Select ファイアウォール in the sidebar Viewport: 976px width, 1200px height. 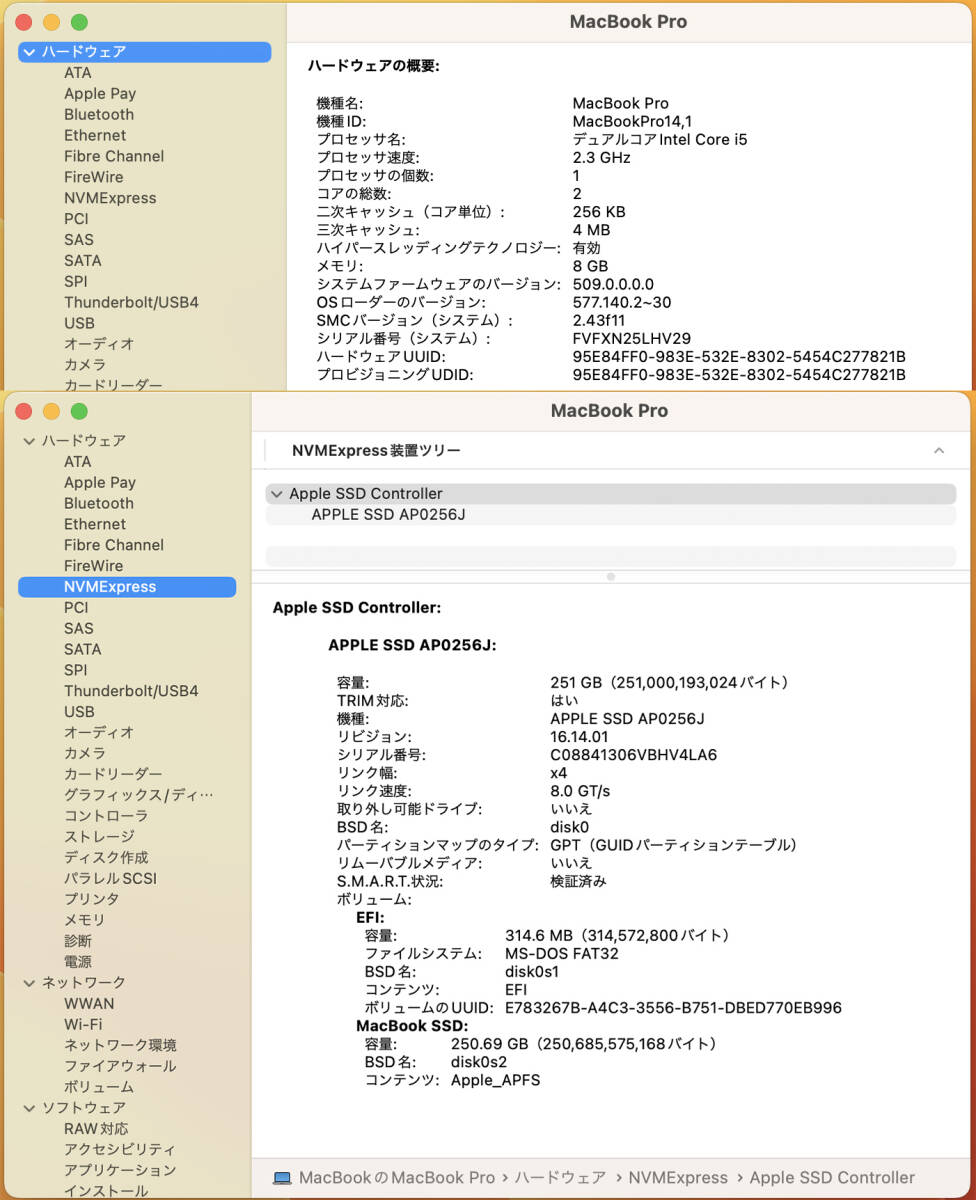120,1066
